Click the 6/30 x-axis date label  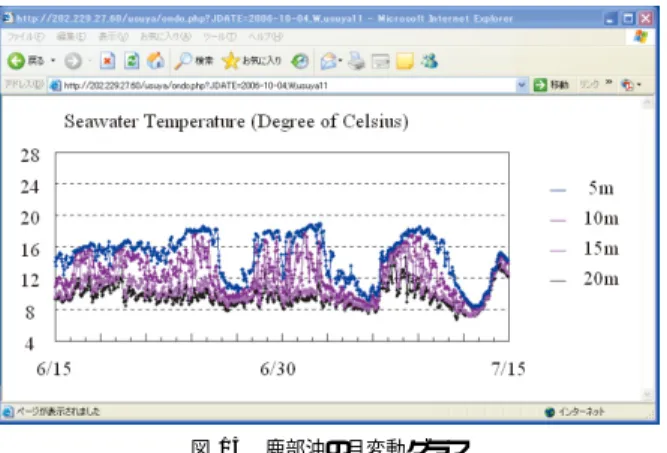(278, 369)
